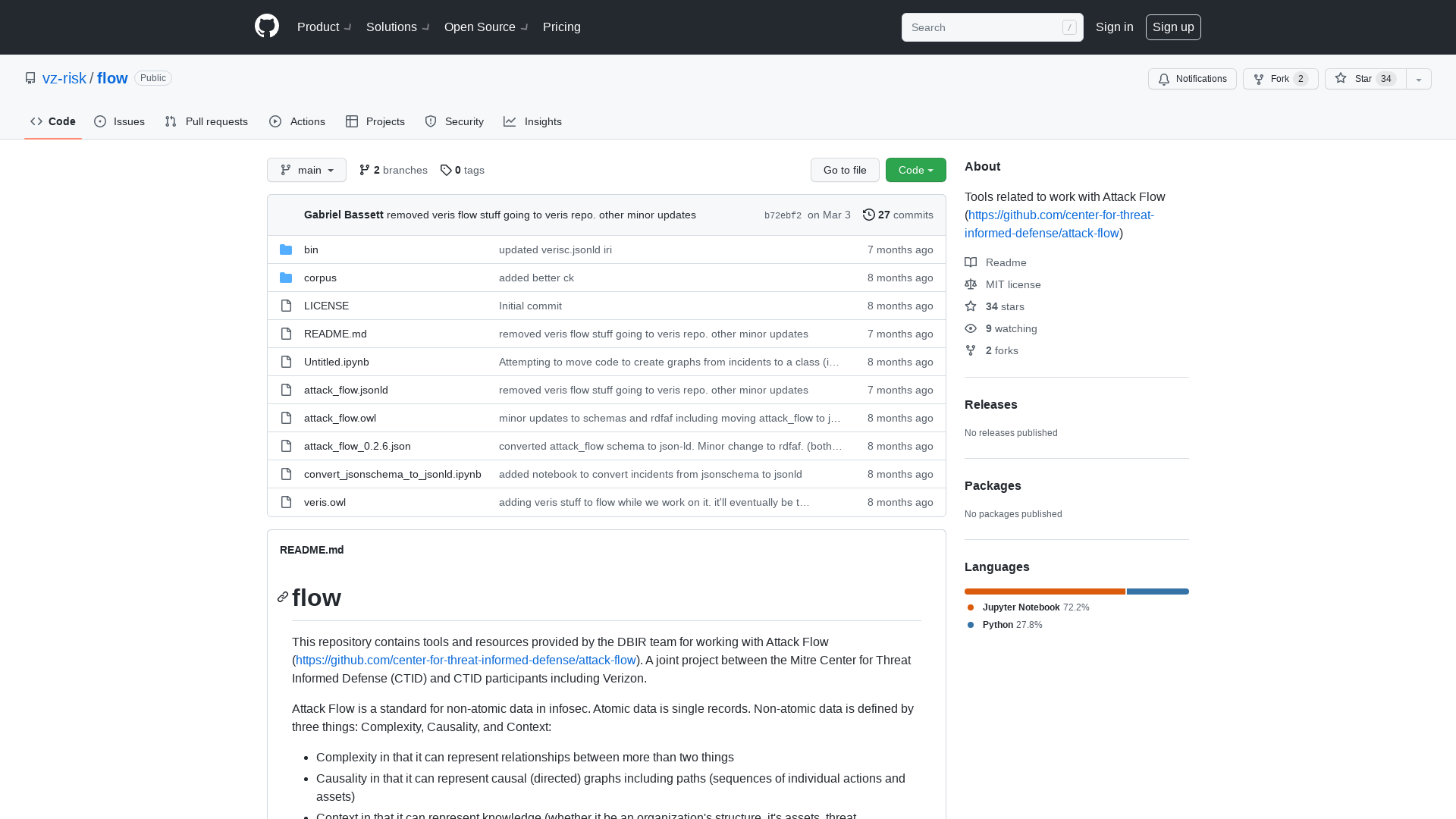Open the attack_flow_0.2.6.json file name

pos(357,446)
